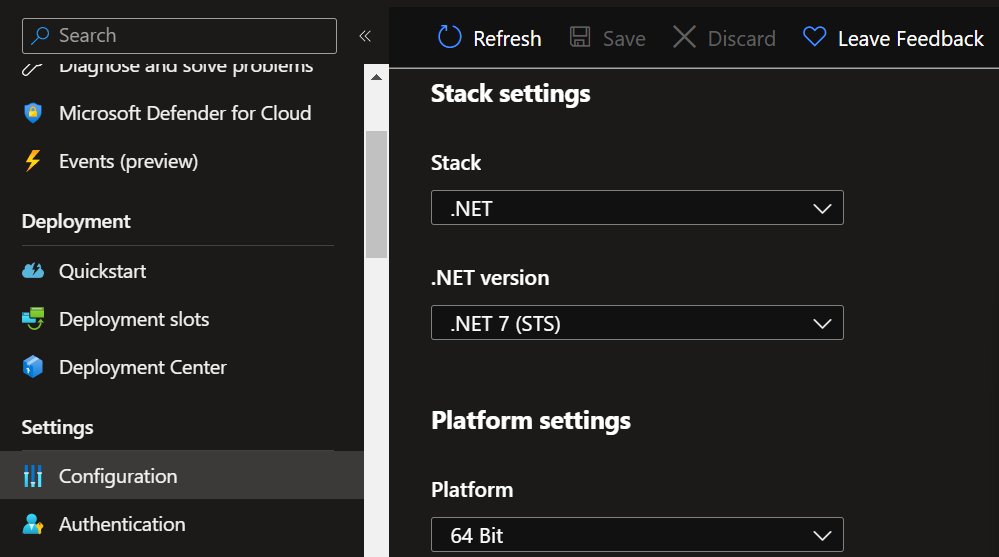Screen dimensions: 999x557
Task: Click the Leave Feedback link text
Action: [910, 38]
